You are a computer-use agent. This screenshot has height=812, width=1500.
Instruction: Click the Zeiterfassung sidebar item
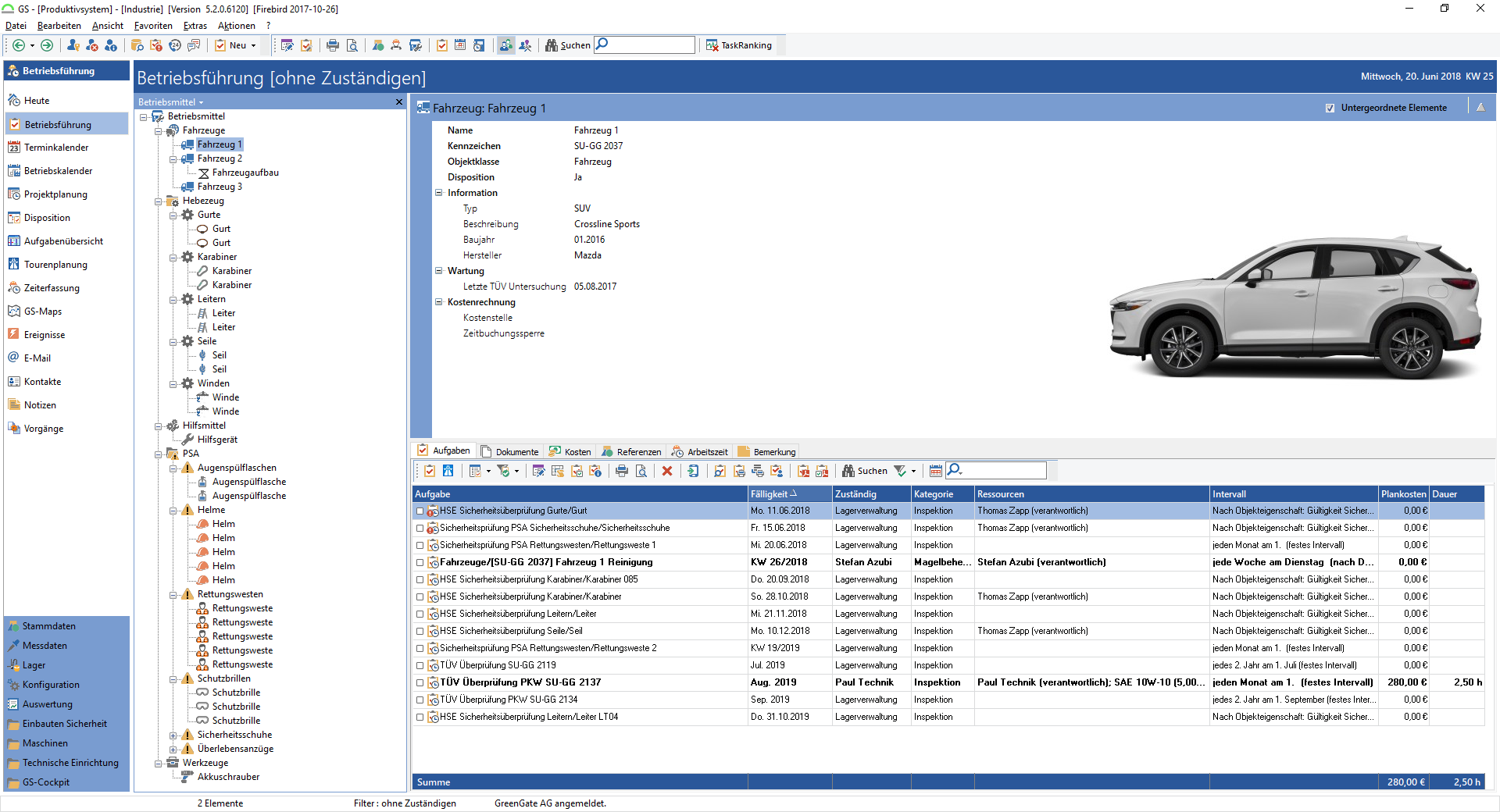(52, 288)
